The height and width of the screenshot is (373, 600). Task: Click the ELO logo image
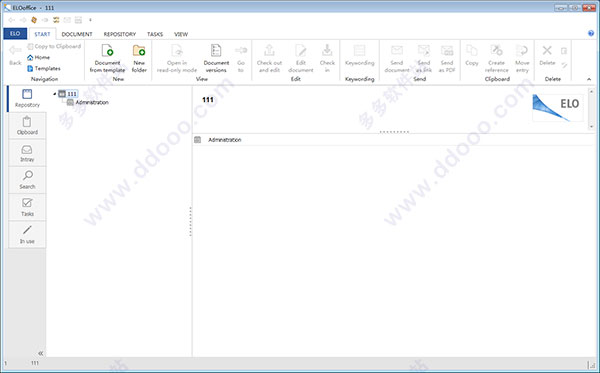[x=558, y=108]
